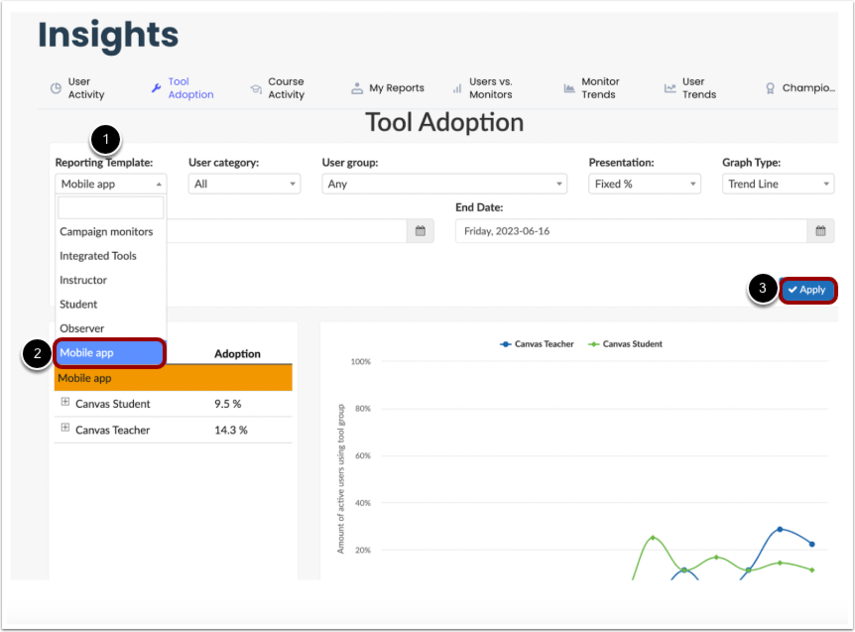Toggle Canvas Teacher series in chart legend
Image resolution: width=855 pixels, height=632 pixels.
coord(537,344)
